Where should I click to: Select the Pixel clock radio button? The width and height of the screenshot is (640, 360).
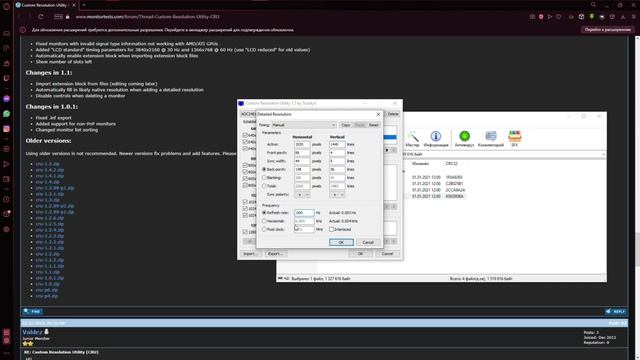pos(264,229)
